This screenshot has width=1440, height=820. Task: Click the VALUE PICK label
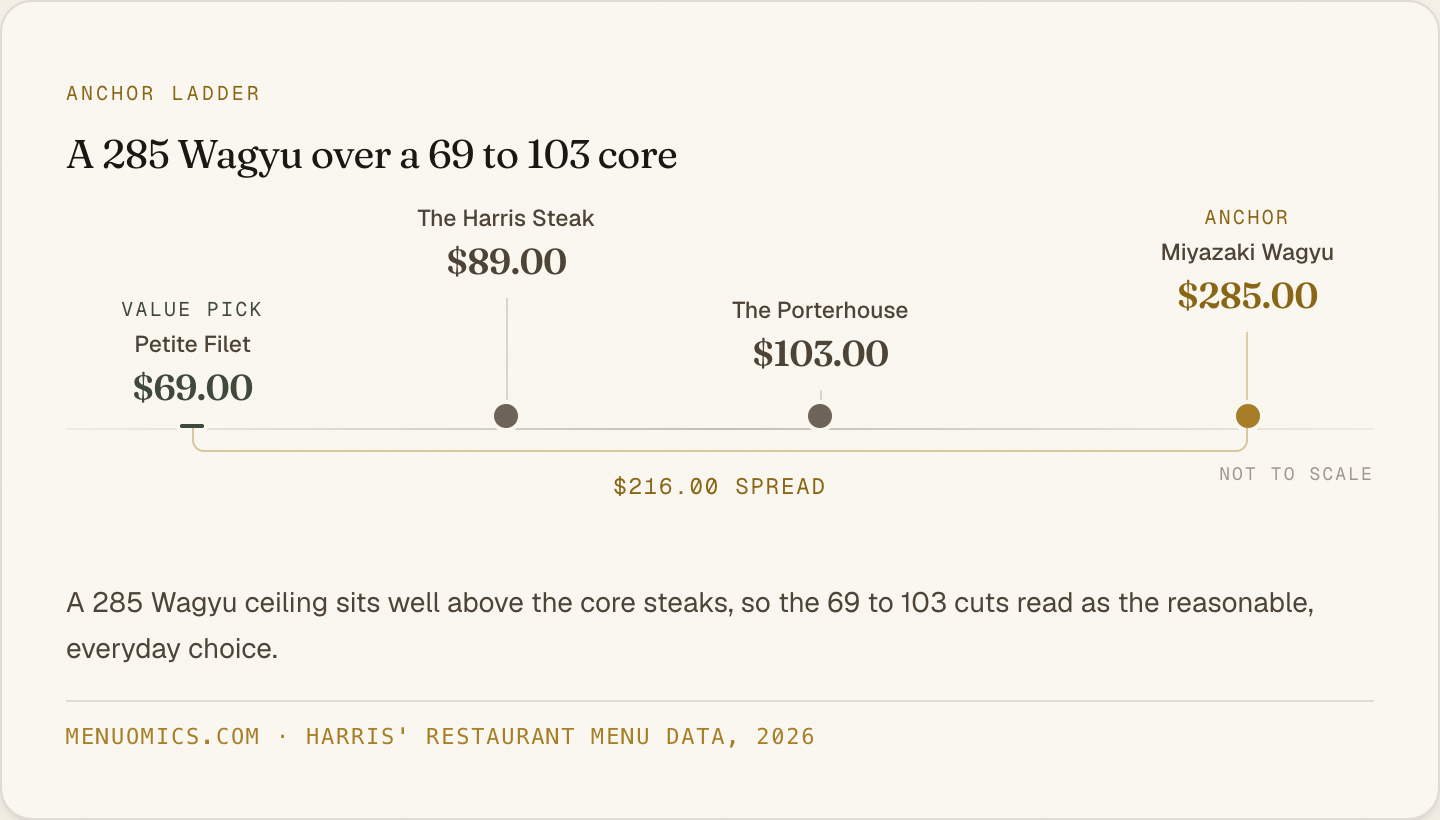[192, 310]
